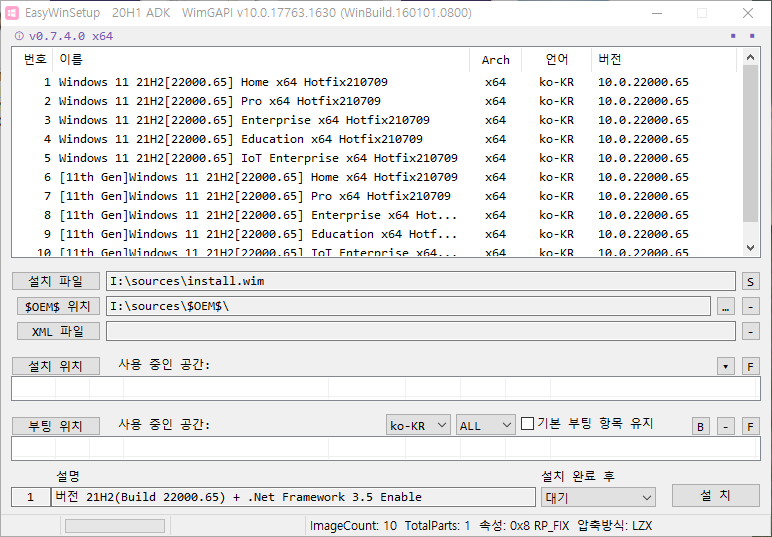The width and height of the screenshot is (772, 537).
Task: Click the 부팅 위치 partition list box
Action: coord(386,448)
